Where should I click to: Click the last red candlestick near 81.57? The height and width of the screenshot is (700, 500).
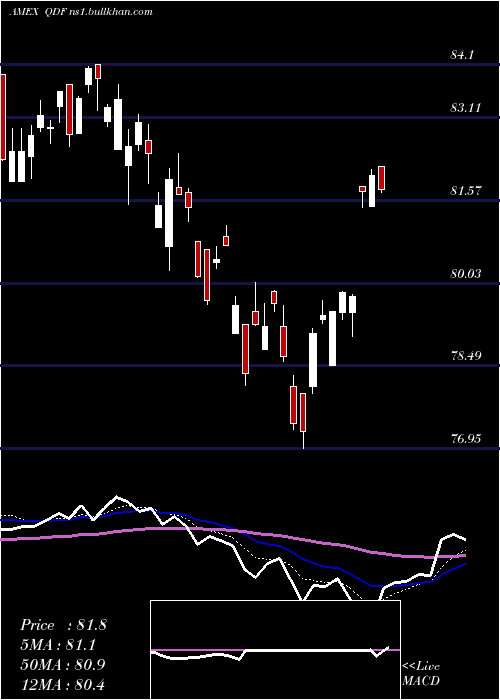click(x=382, y=179)
